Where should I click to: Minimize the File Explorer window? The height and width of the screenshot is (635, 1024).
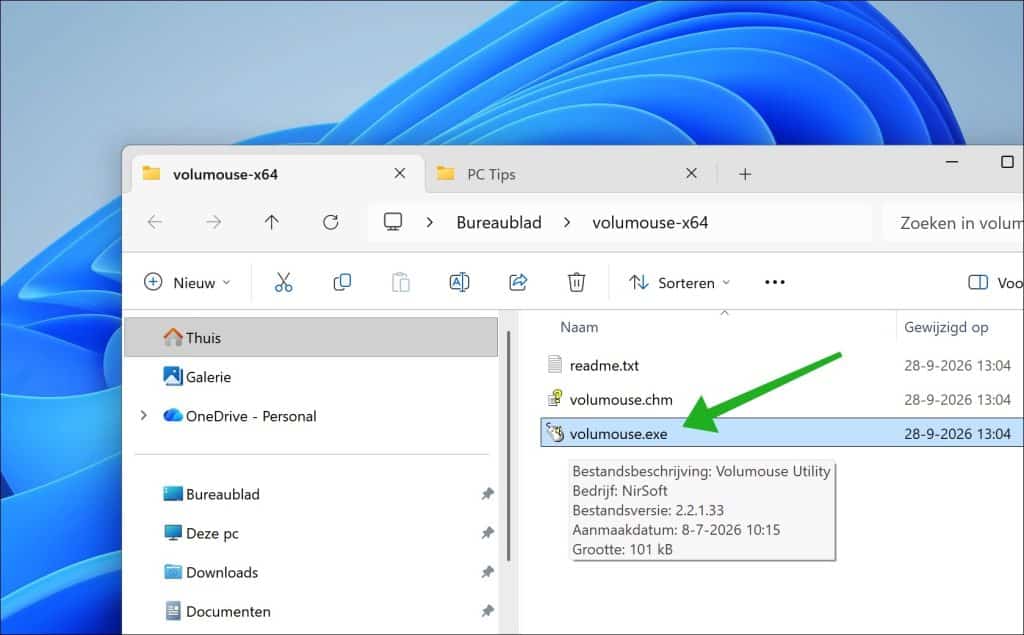(952, 161)
